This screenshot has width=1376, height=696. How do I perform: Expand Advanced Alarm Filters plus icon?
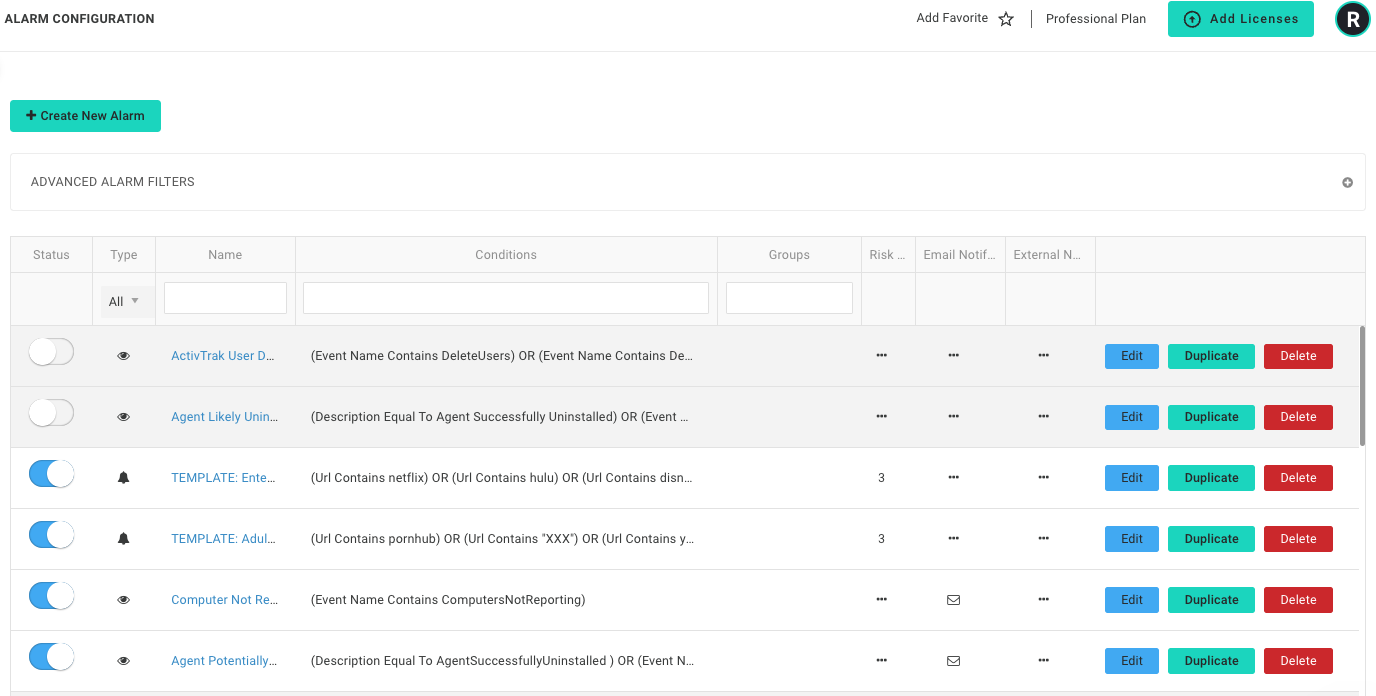pos(1347,182)
